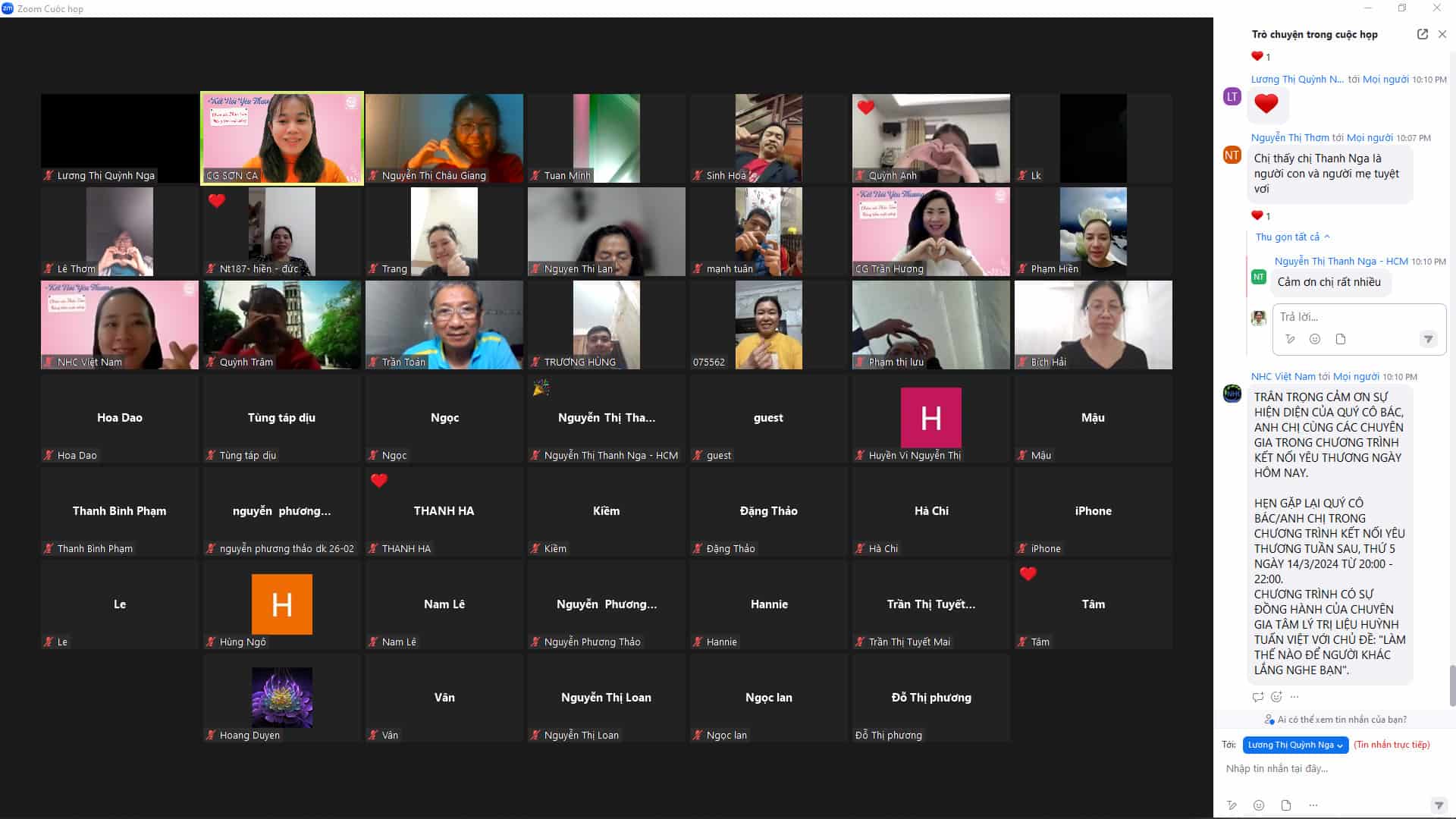This screenshot has height=819, width=1456.
Task: Toggle heart reaction on Nguyễn Thị Thơm's message
Action: (x=1261, y=215)
